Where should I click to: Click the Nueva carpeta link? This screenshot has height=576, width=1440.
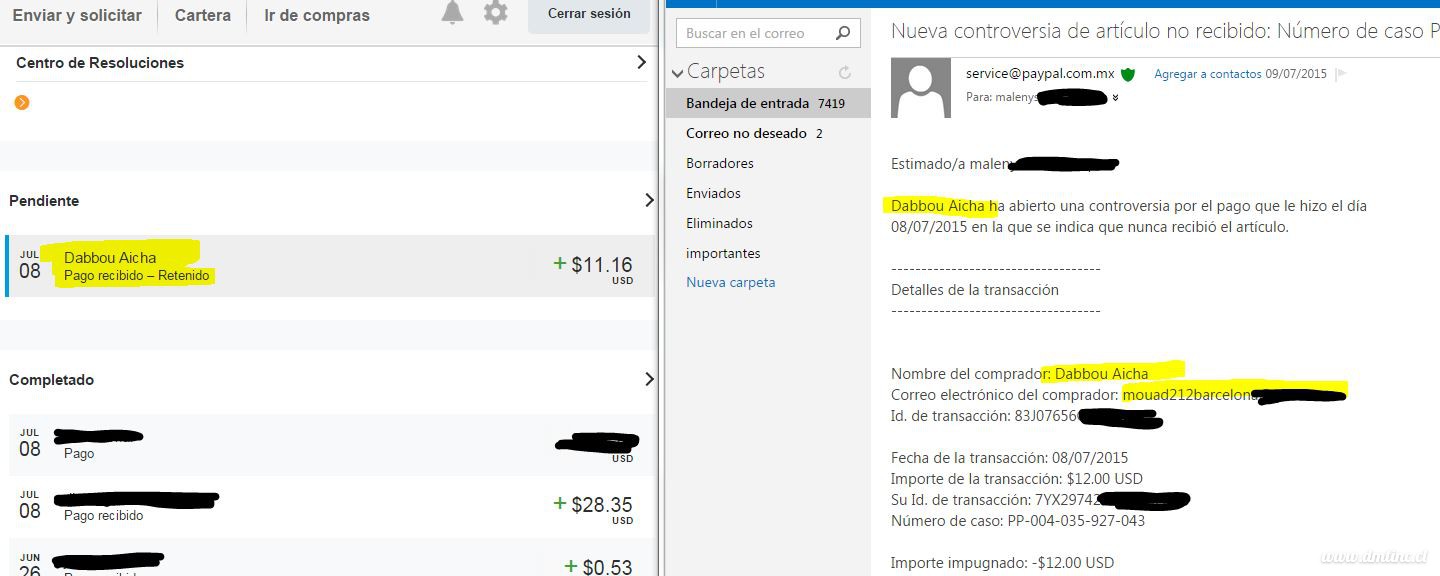pos(731,282)
